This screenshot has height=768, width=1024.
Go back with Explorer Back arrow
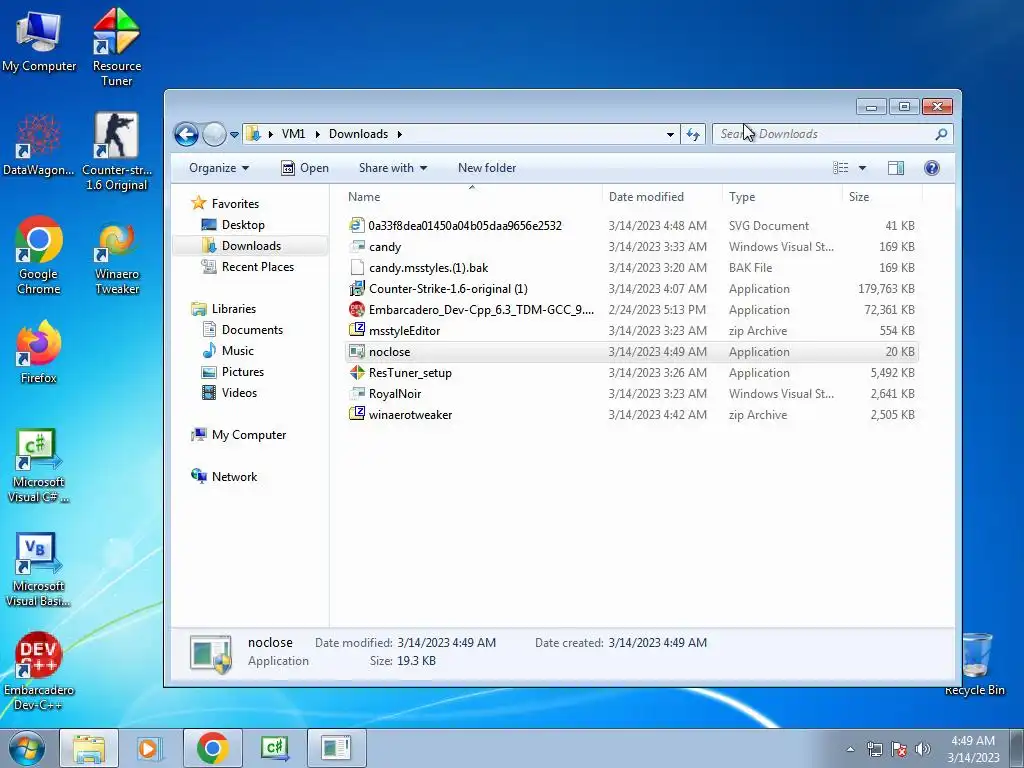click(x=186, y=135)
